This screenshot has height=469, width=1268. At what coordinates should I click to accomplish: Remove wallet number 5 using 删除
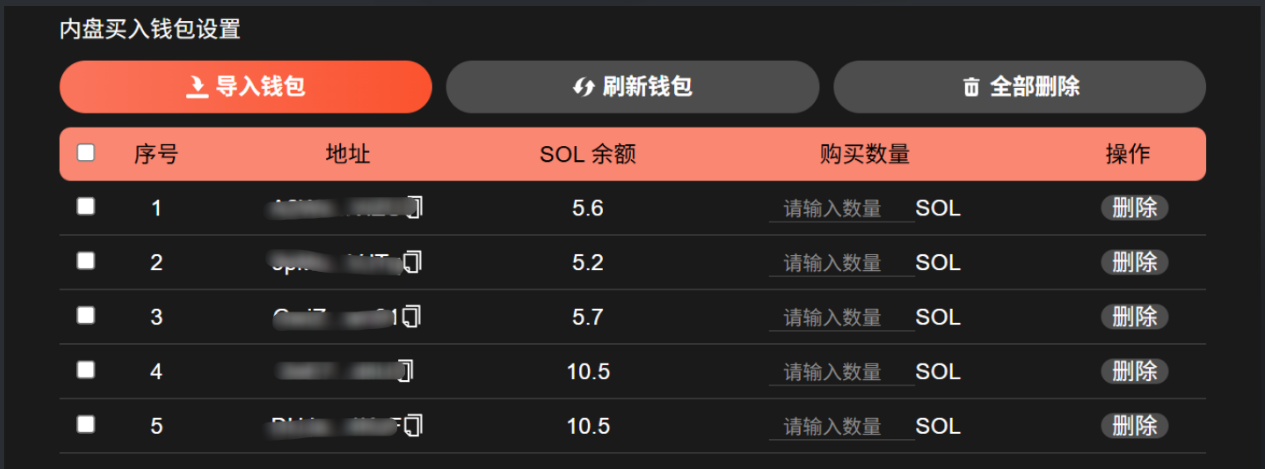pos(1135,425)
